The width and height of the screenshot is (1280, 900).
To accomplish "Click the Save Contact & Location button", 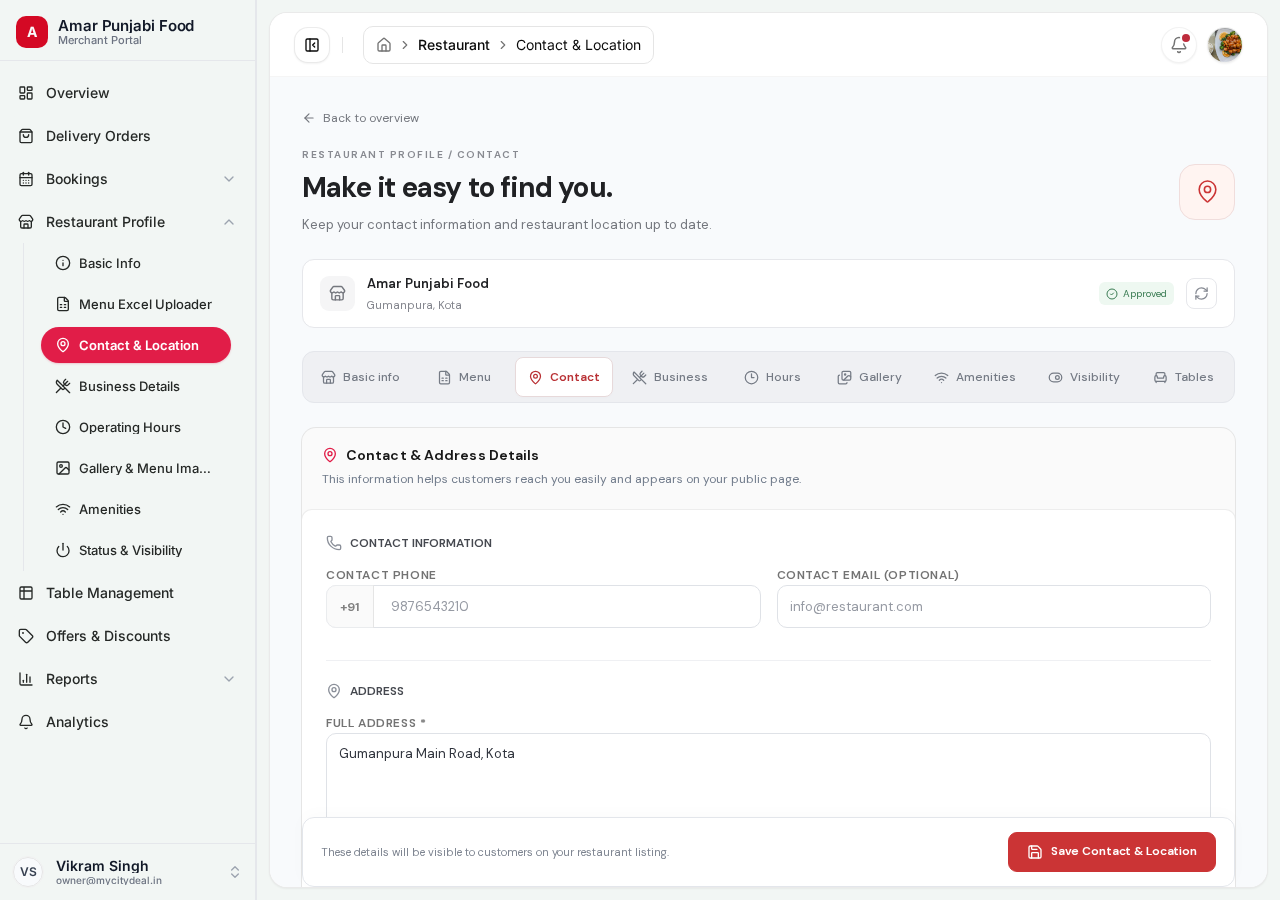I will (x=1112, y=852).
